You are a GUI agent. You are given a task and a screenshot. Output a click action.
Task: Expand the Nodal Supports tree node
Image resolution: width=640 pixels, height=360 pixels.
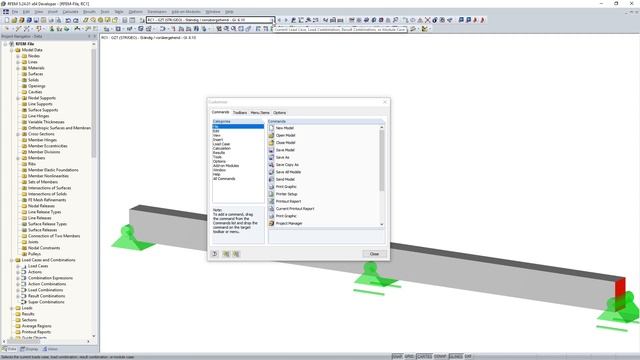pyautogui.click(x=18, y=98)
